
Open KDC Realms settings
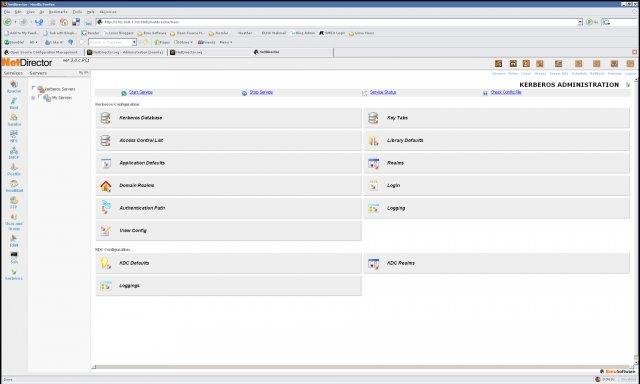[497, 263]
